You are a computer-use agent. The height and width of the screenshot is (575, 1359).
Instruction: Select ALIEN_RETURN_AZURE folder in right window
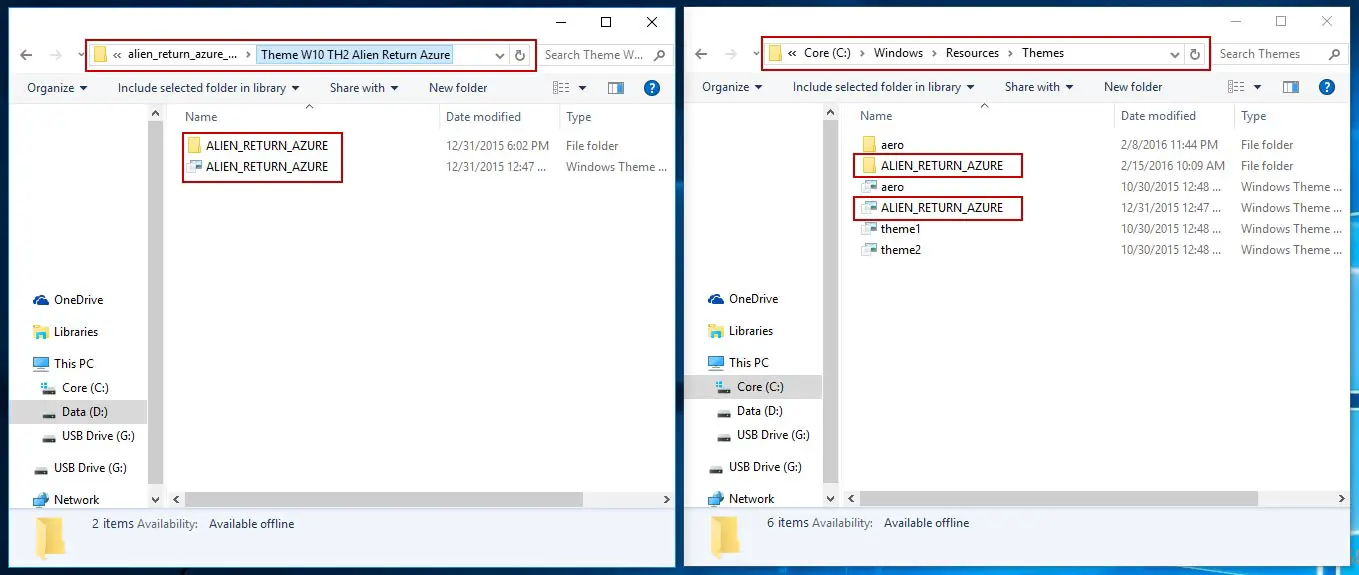click(931, 166)
